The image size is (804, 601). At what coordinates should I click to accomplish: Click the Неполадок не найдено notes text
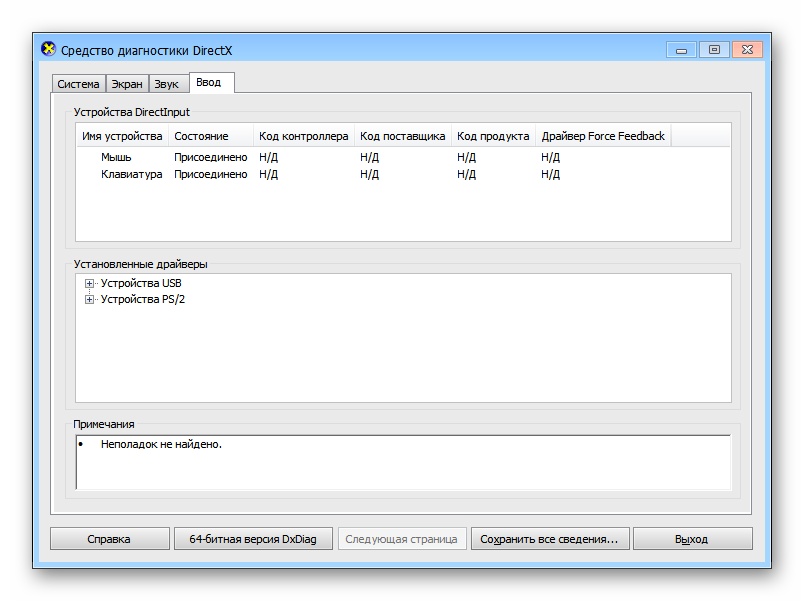point(161,444)
